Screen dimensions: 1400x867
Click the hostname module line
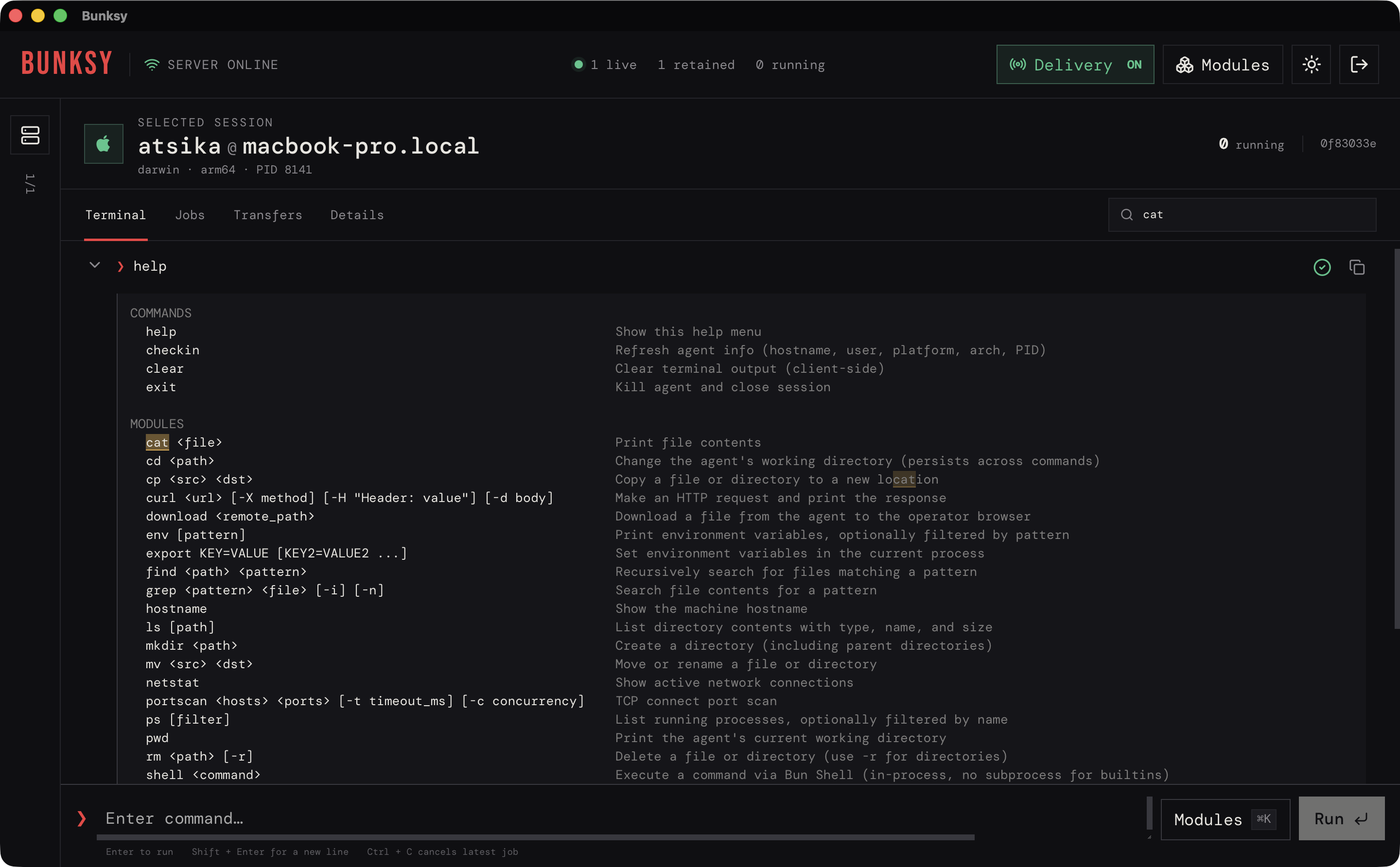tap(176, 608)
